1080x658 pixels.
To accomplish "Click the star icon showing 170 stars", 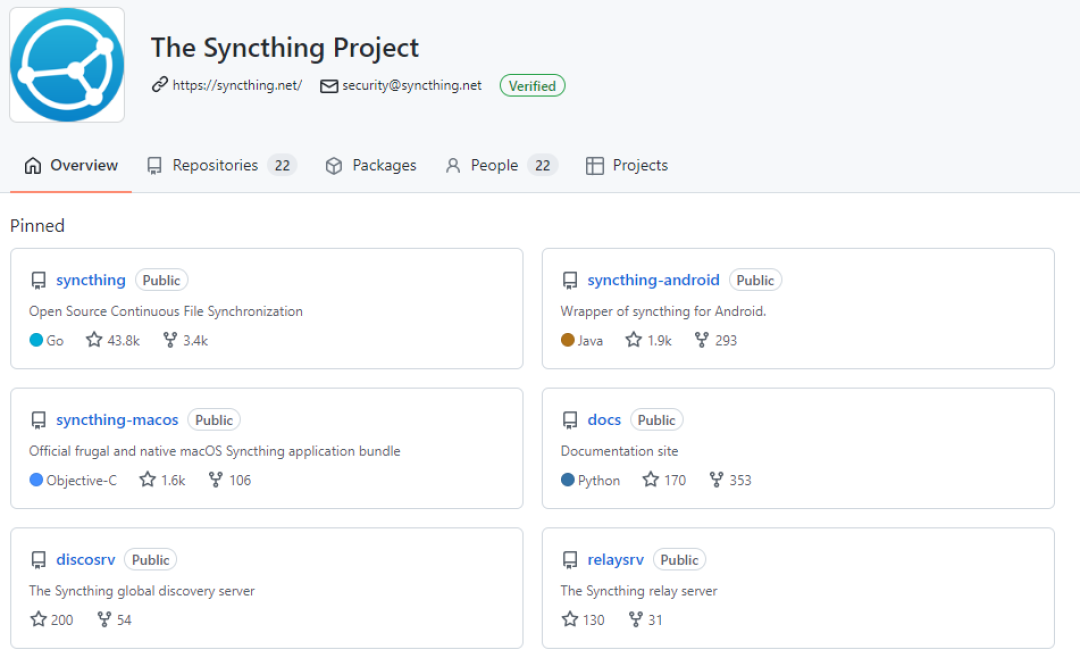I will click(651, 480).
